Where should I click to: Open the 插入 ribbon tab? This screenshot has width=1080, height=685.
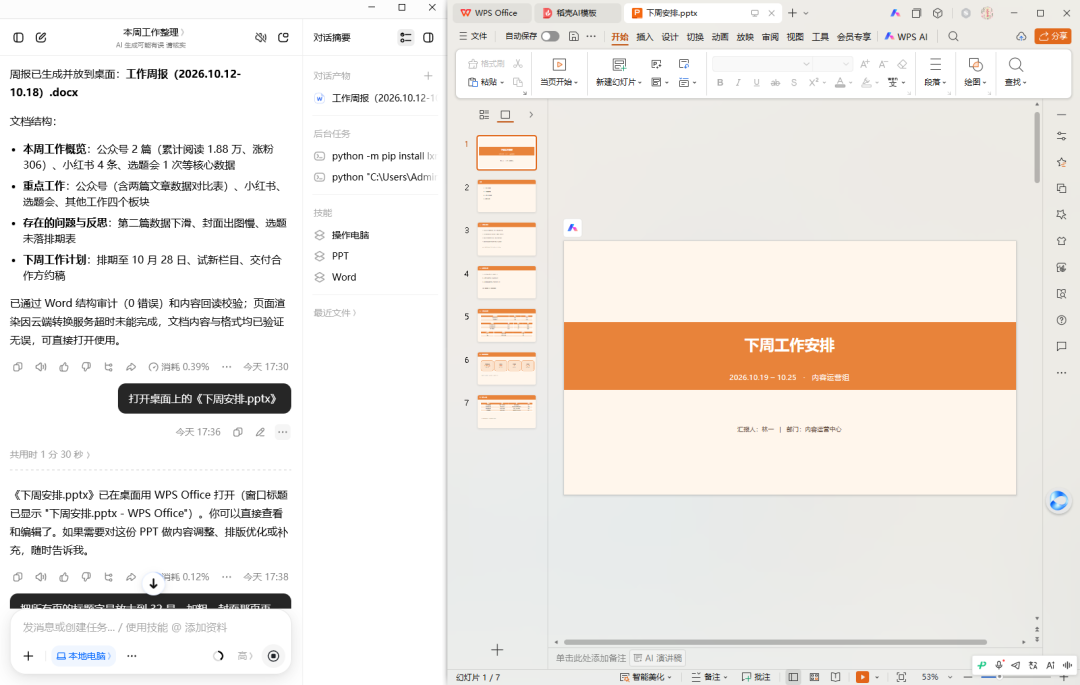coord(645,37)
